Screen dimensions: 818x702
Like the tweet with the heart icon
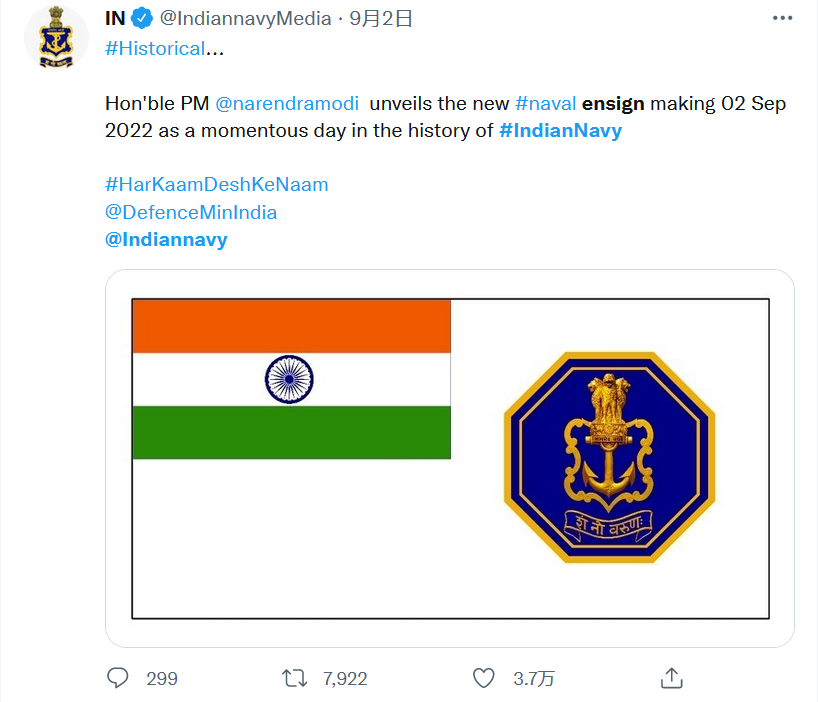tap(484, 678)
